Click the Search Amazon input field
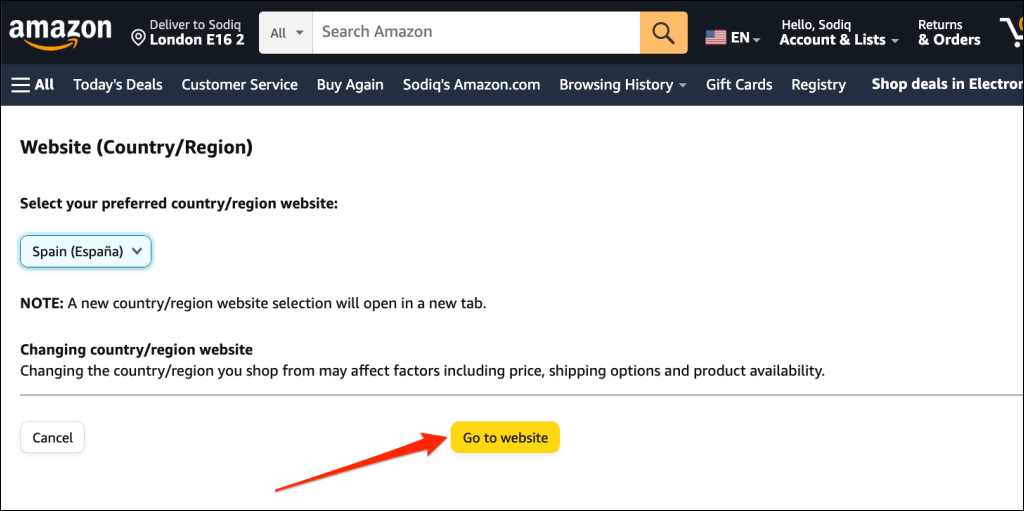Viewport: 1024px width, 511px height. [x=475, y=33]
